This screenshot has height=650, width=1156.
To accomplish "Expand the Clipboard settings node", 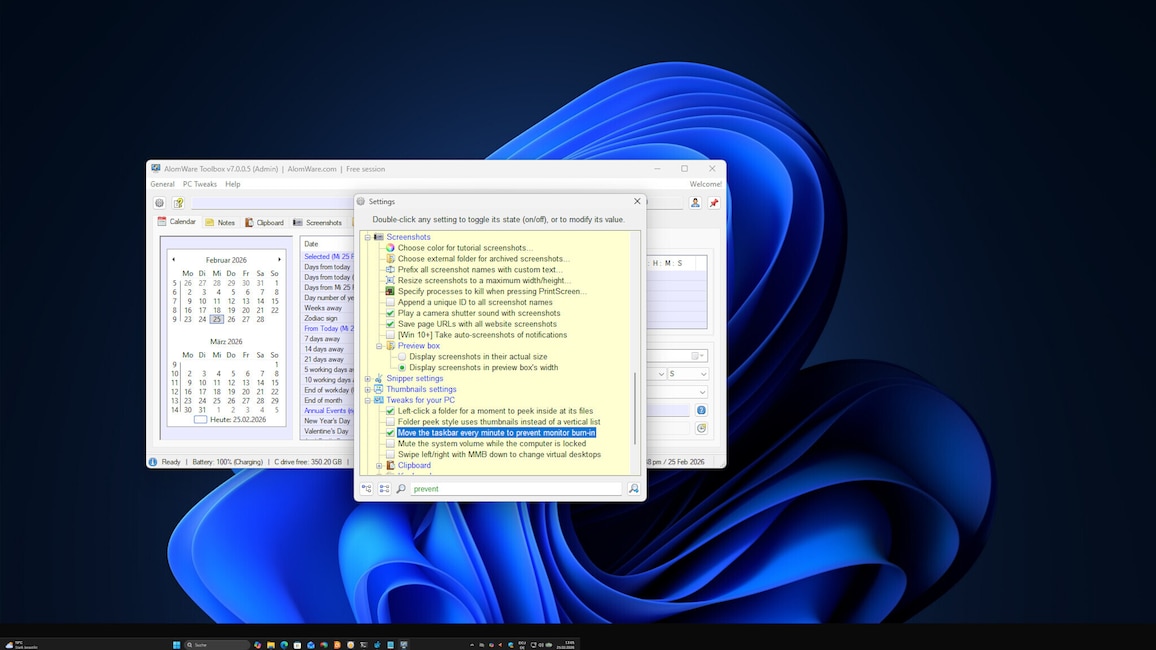I will 379,465.
